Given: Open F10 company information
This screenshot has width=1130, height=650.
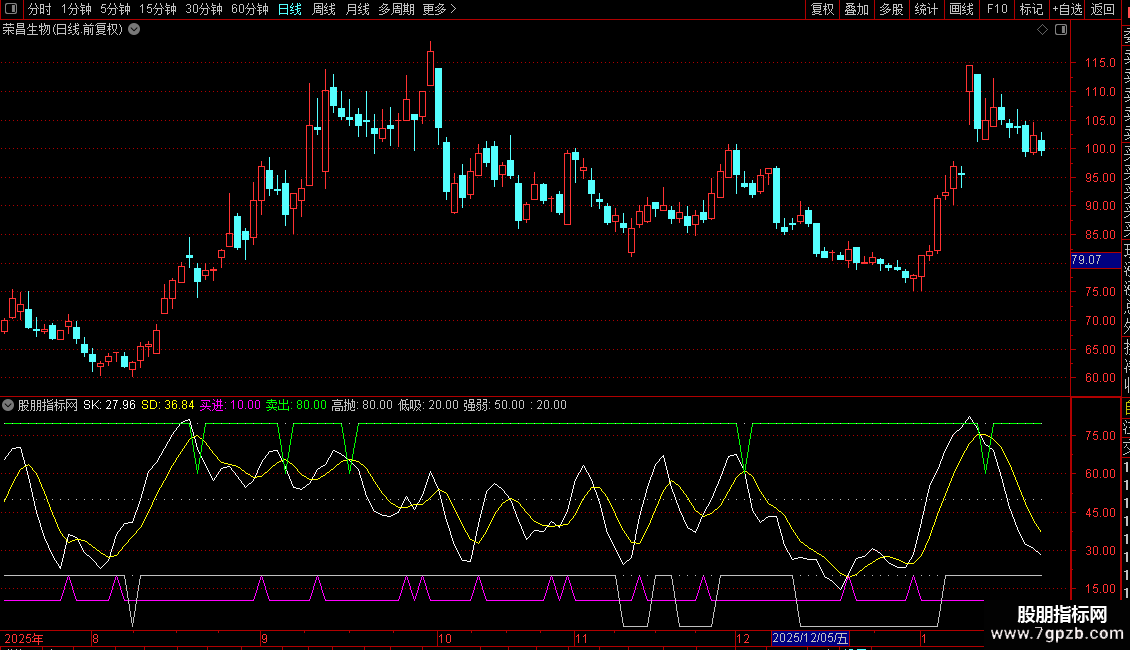Looking at the screenshot, I should point(997,9).
